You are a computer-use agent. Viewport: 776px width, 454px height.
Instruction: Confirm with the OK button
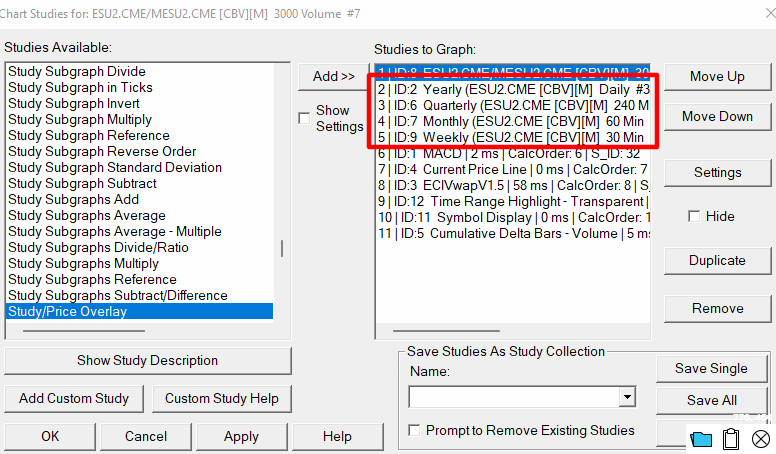[x=50, y=436]
